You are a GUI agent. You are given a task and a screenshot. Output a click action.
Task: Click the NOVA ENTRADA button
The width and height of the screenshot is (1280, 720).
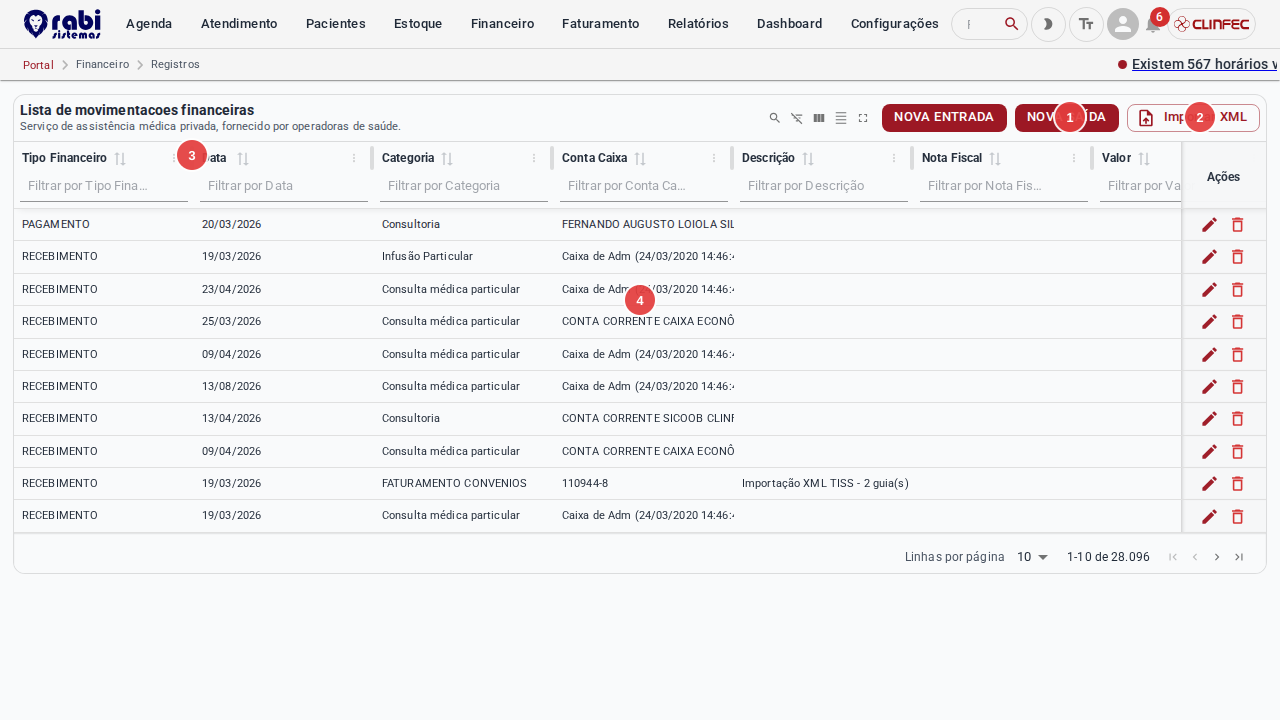944,117
